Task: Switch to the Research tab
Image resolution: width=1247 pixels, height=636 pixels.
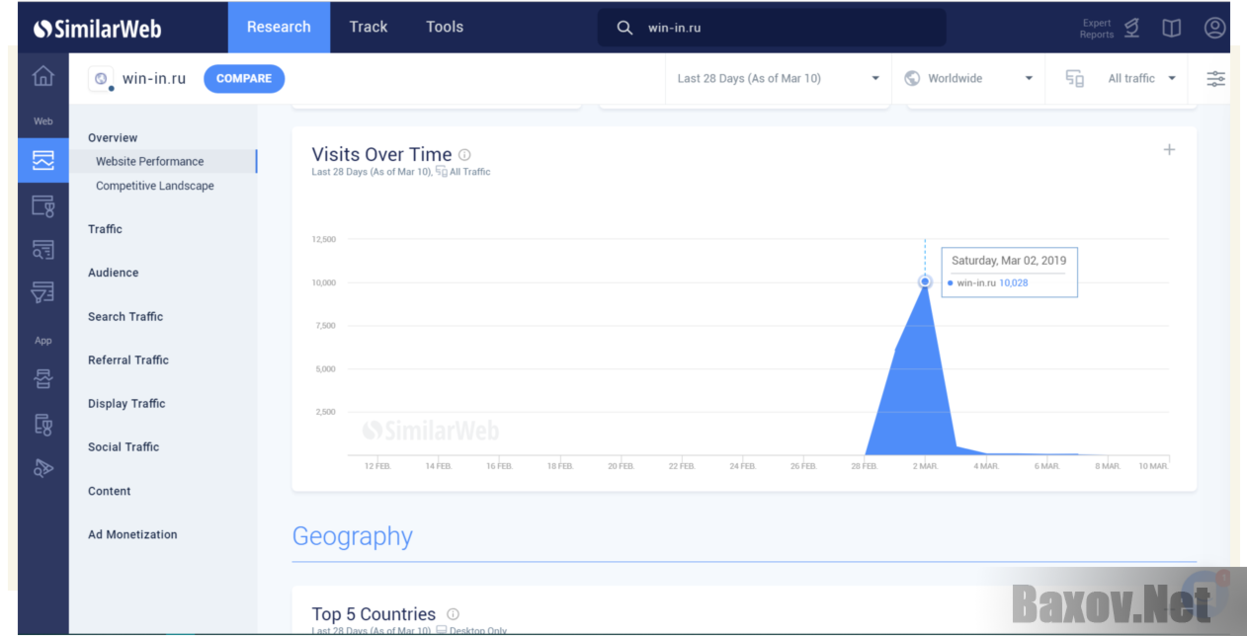Action: click(279, 27)
